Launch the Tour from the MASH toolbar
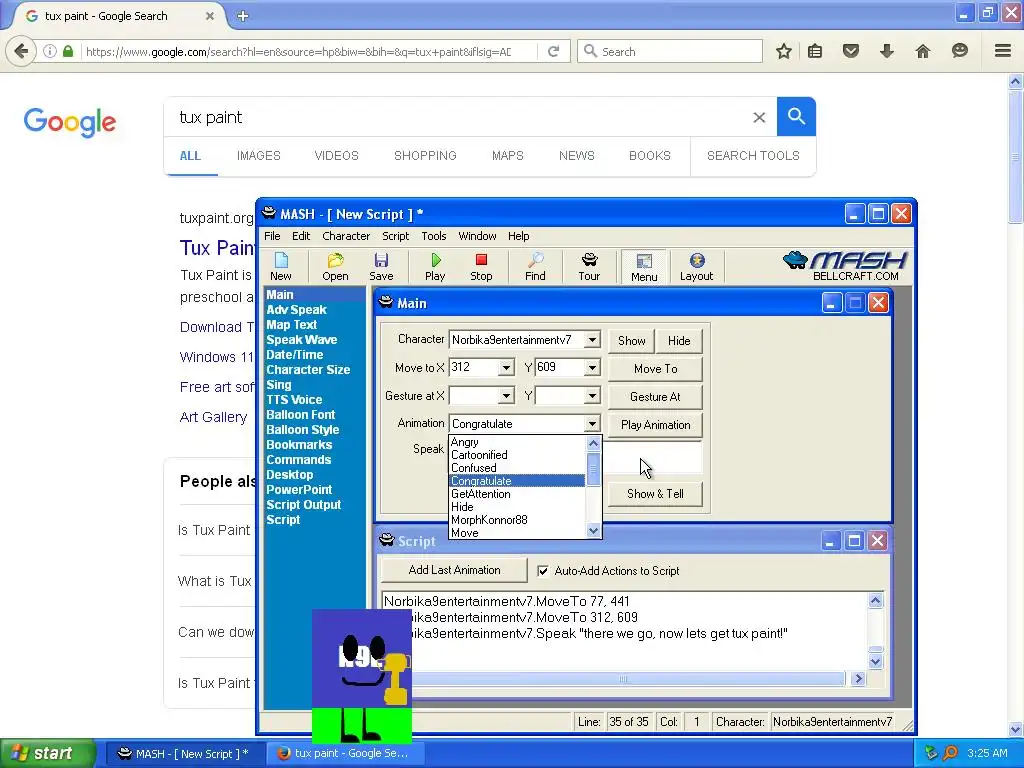Image resolution: width=1024 pixels, height=768 pixels. click(x=589, y=266)
